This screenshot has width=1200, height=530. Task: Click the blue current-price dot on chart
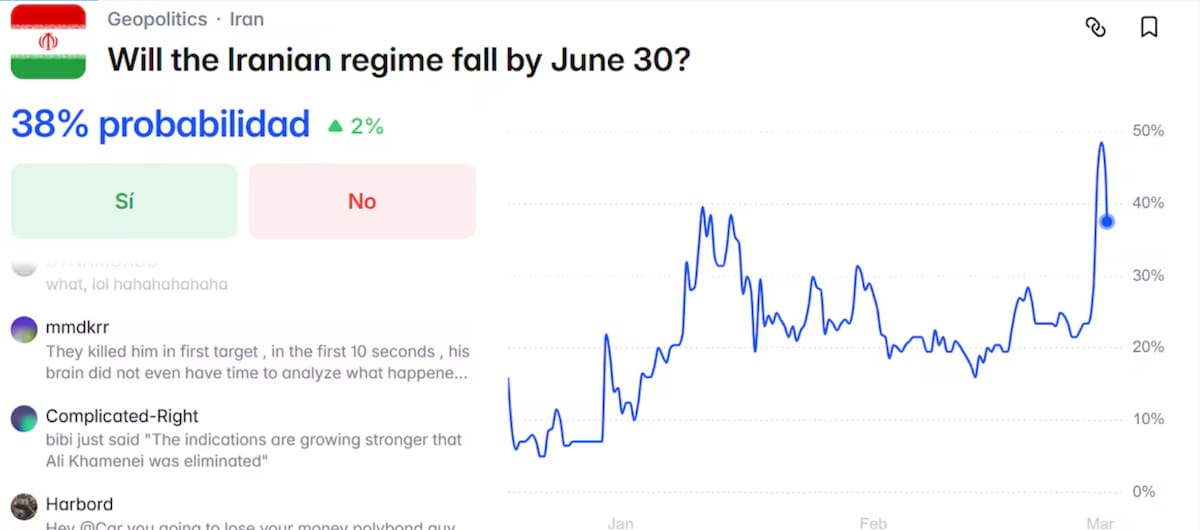pos(1107,221)
